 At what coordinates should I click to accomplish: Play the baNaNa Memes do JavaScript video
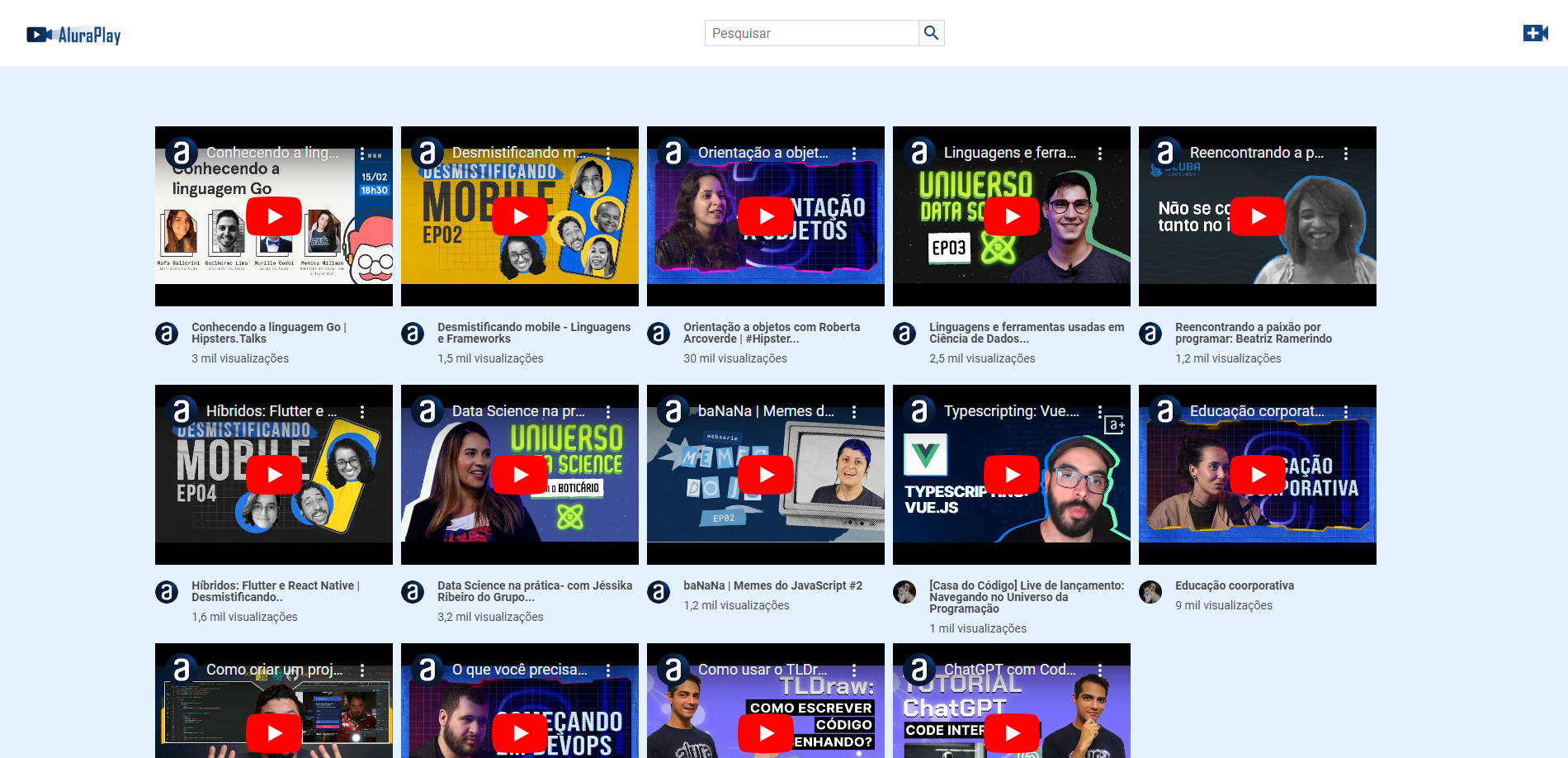coord(766,475)
